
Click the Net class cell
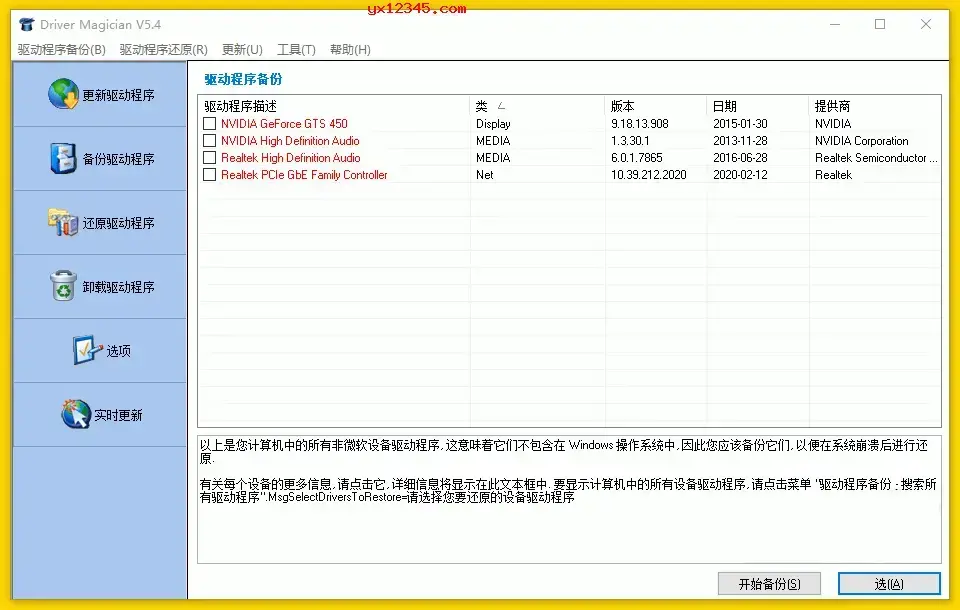coord(484,175)
